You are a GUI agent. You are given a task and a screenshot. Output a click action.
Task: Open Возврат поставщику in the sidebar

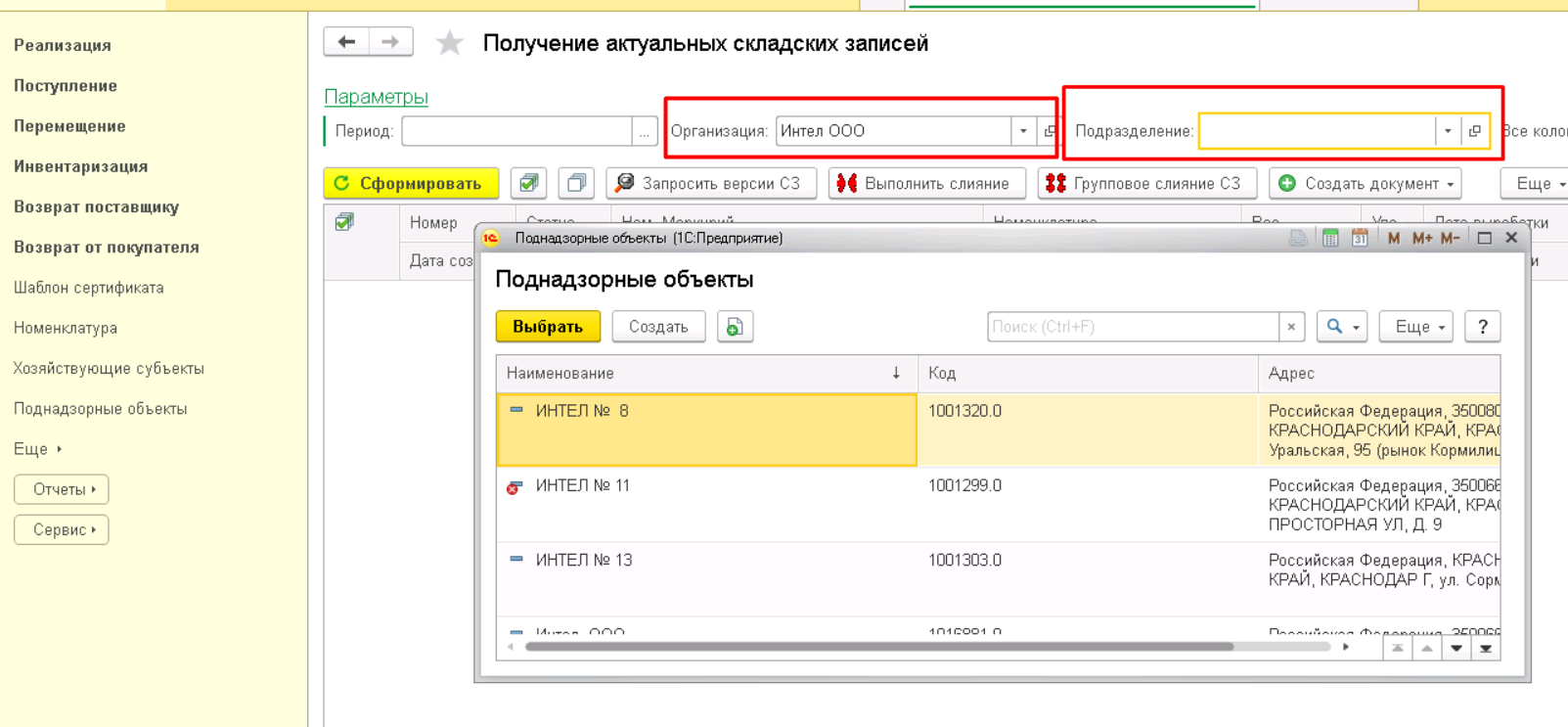point(97,206)
